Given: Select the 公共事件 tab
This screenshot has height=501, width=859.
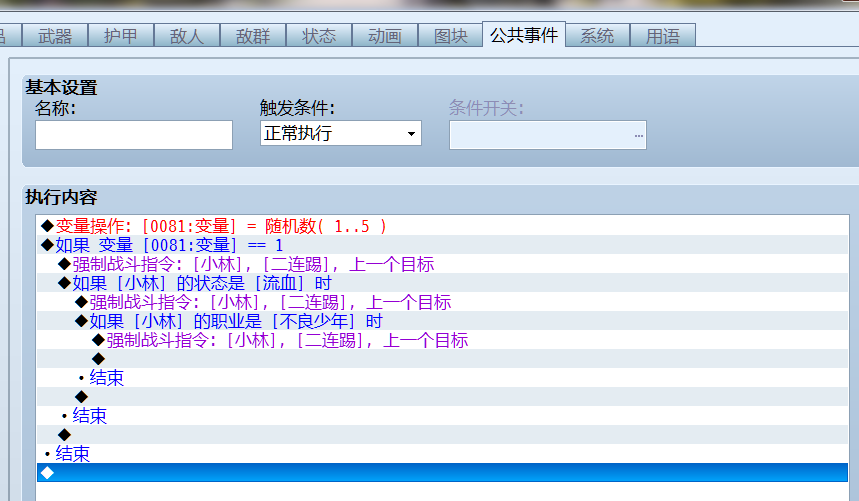Looking at the screenshot, I should (x=524, y=35).
